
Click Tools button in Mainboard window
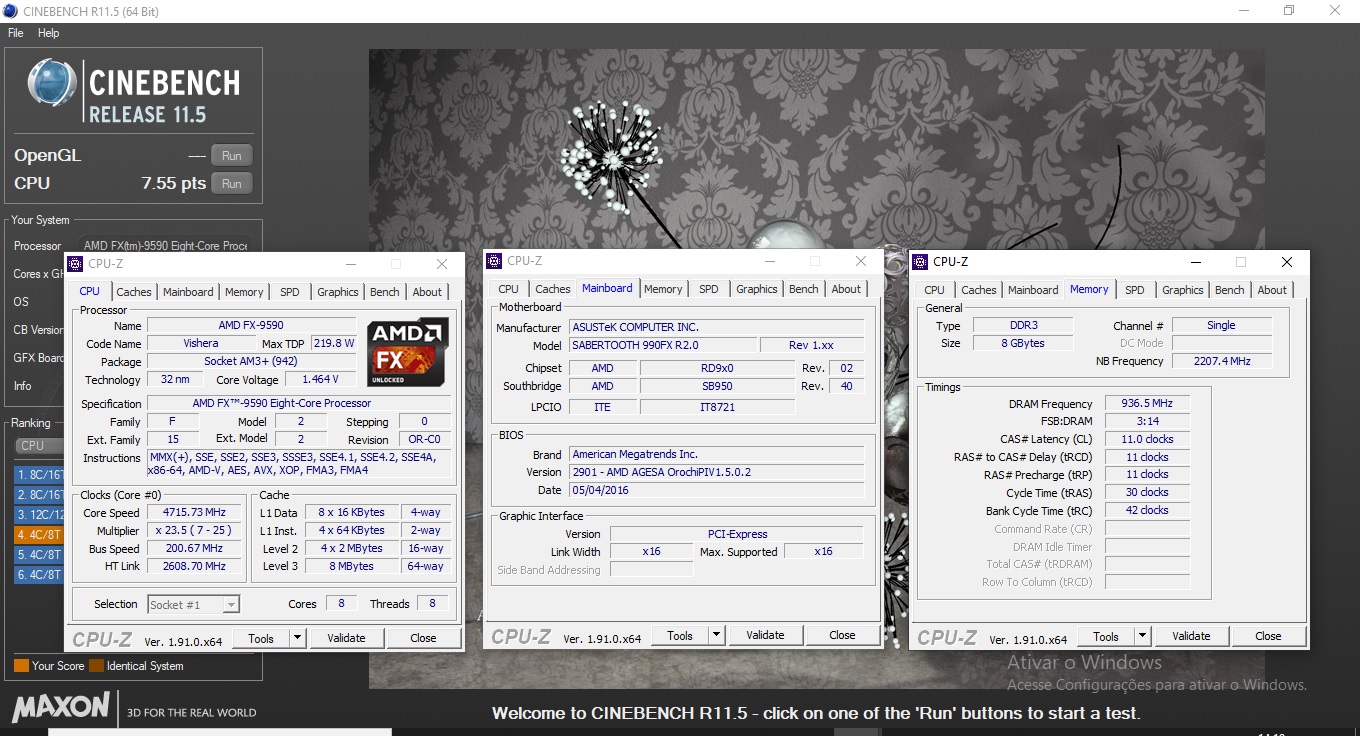point(680,635)
